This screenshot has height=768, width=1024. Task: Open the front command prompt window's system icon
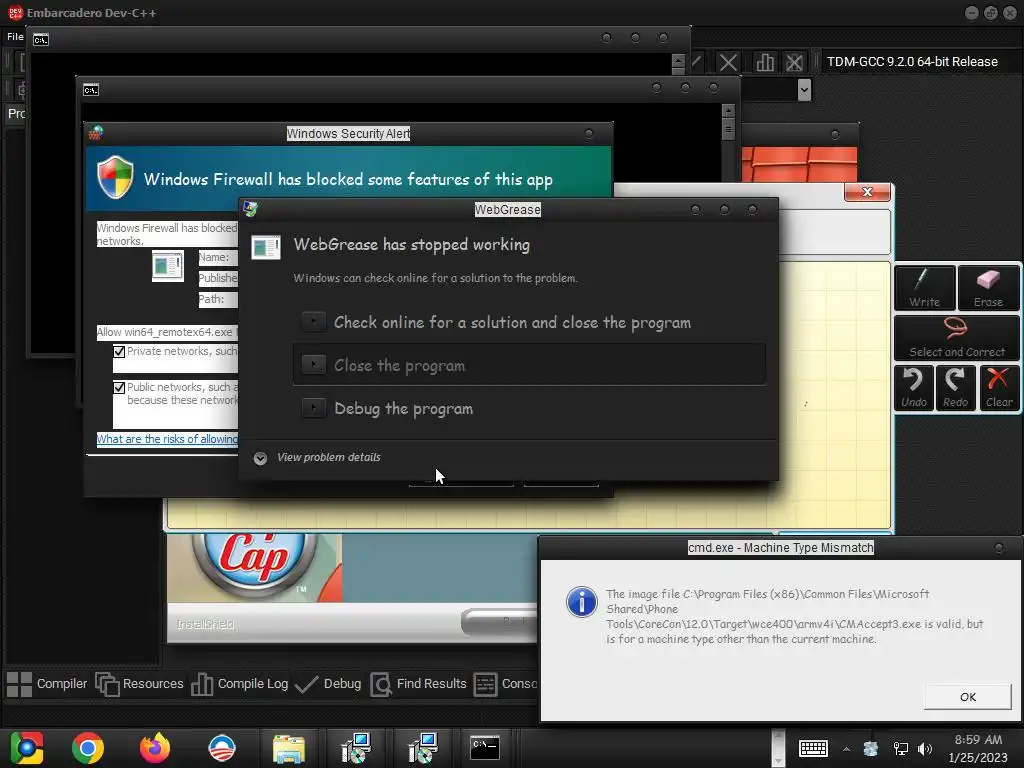[x=91, y=90]
